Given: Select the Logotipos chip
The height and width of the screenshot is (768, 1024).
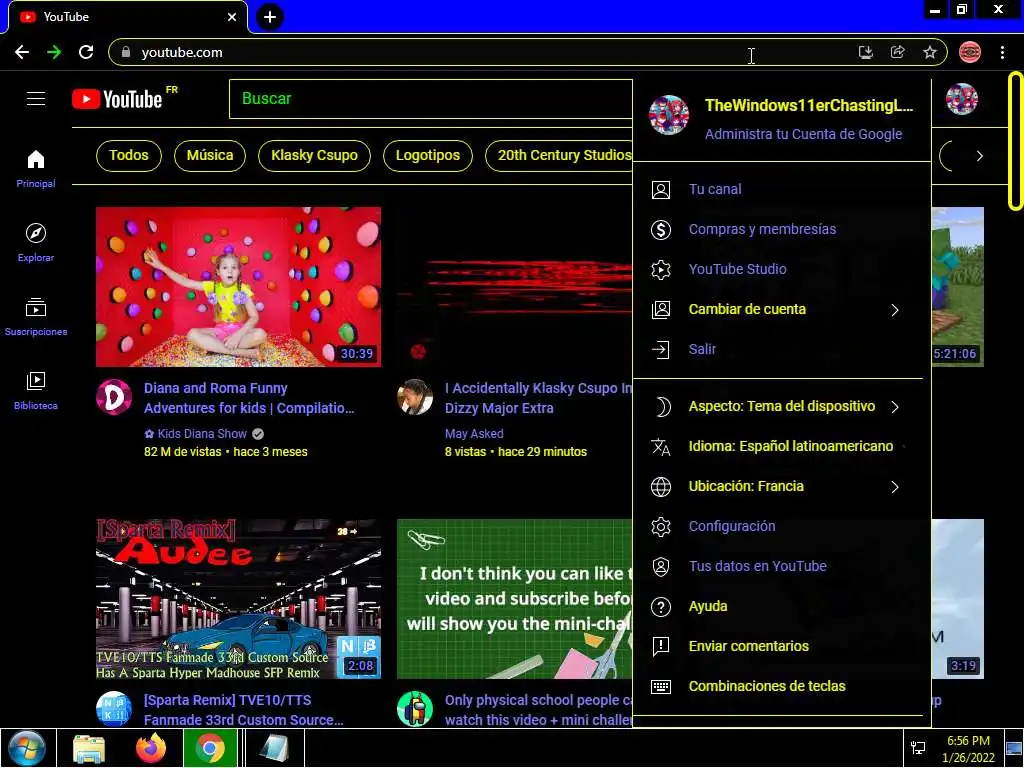Looking at the screenshot, I should (x=428, y=156).
